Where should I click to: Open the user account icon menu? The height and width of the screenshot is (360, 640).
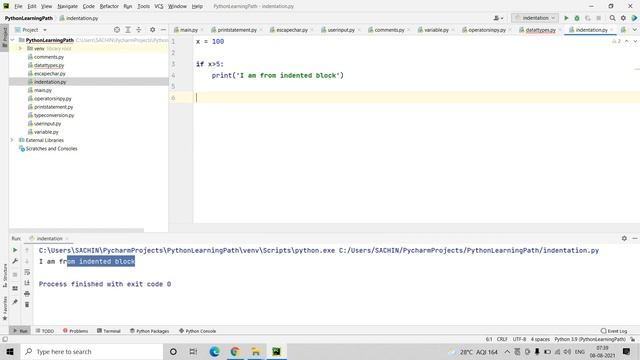(498, 18)
